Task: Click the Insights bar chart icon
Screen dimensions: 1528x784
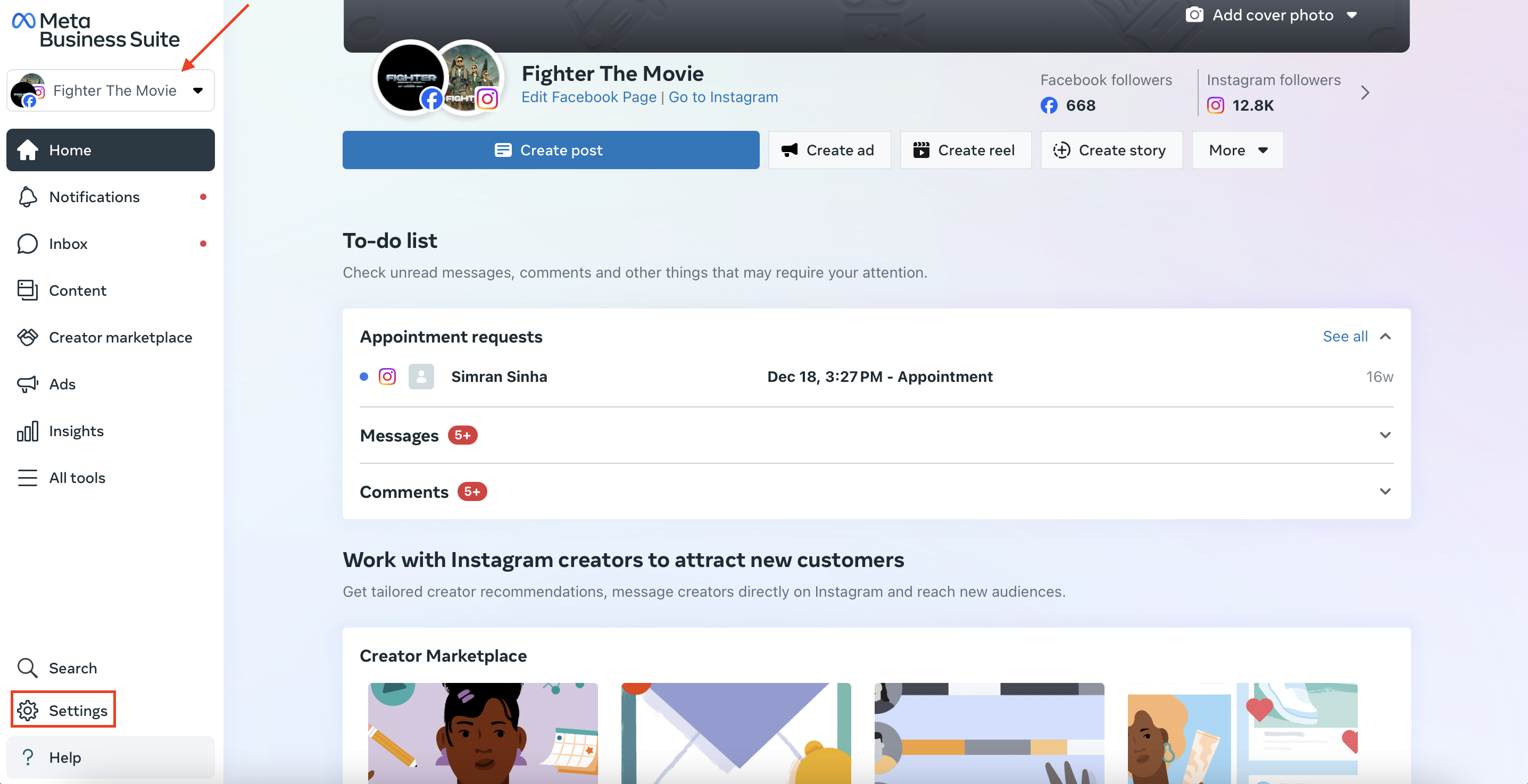Action: [27, 431]
